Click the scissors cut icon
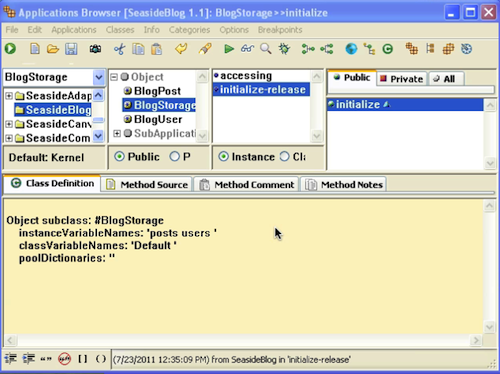This screenshot has height=374, width=500. coord(120,49)
